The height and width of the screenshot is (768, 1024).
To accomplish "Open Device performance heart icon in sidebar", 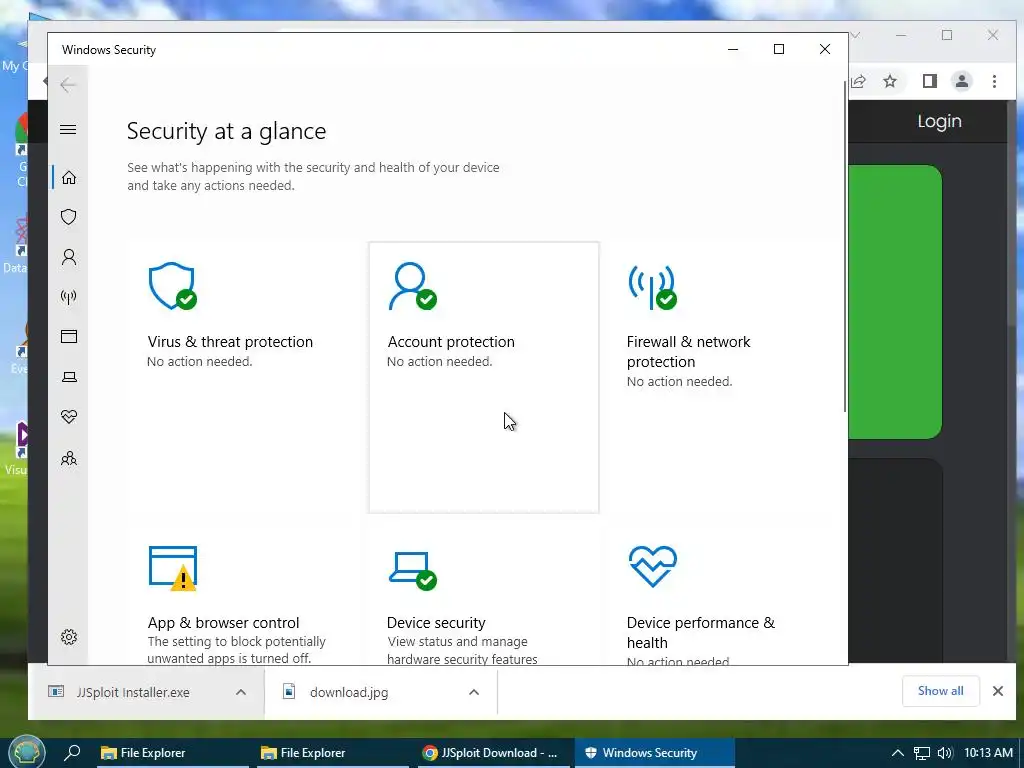I will pos(69,417).
